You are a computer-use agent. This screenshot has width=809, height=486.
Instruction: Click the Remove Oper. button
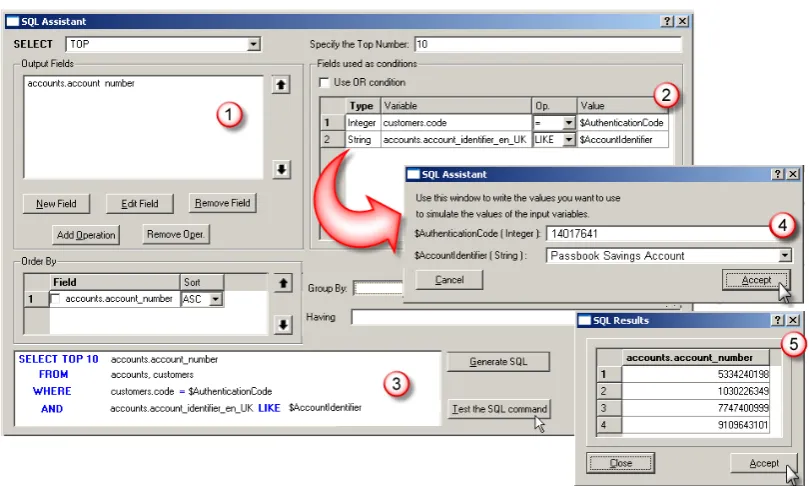(x=176, y=234)
